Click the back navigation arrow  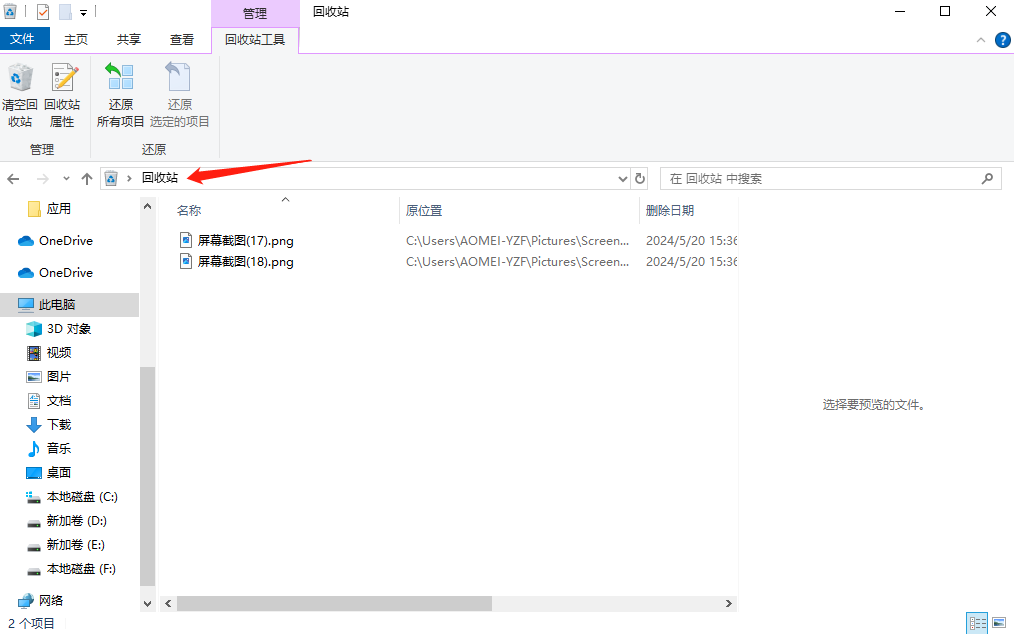(12, 178)
